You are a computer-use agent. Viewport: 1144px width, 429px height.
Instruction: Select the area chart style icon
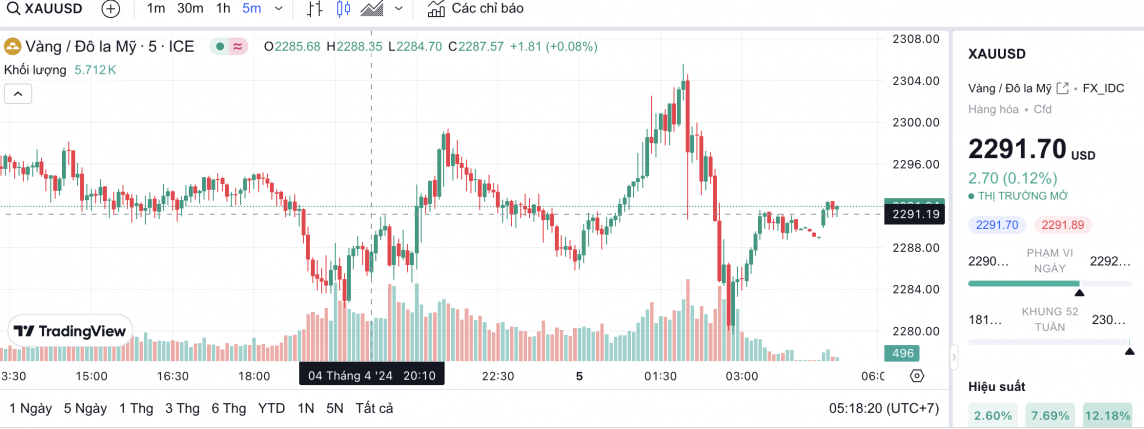coord(372,9)
